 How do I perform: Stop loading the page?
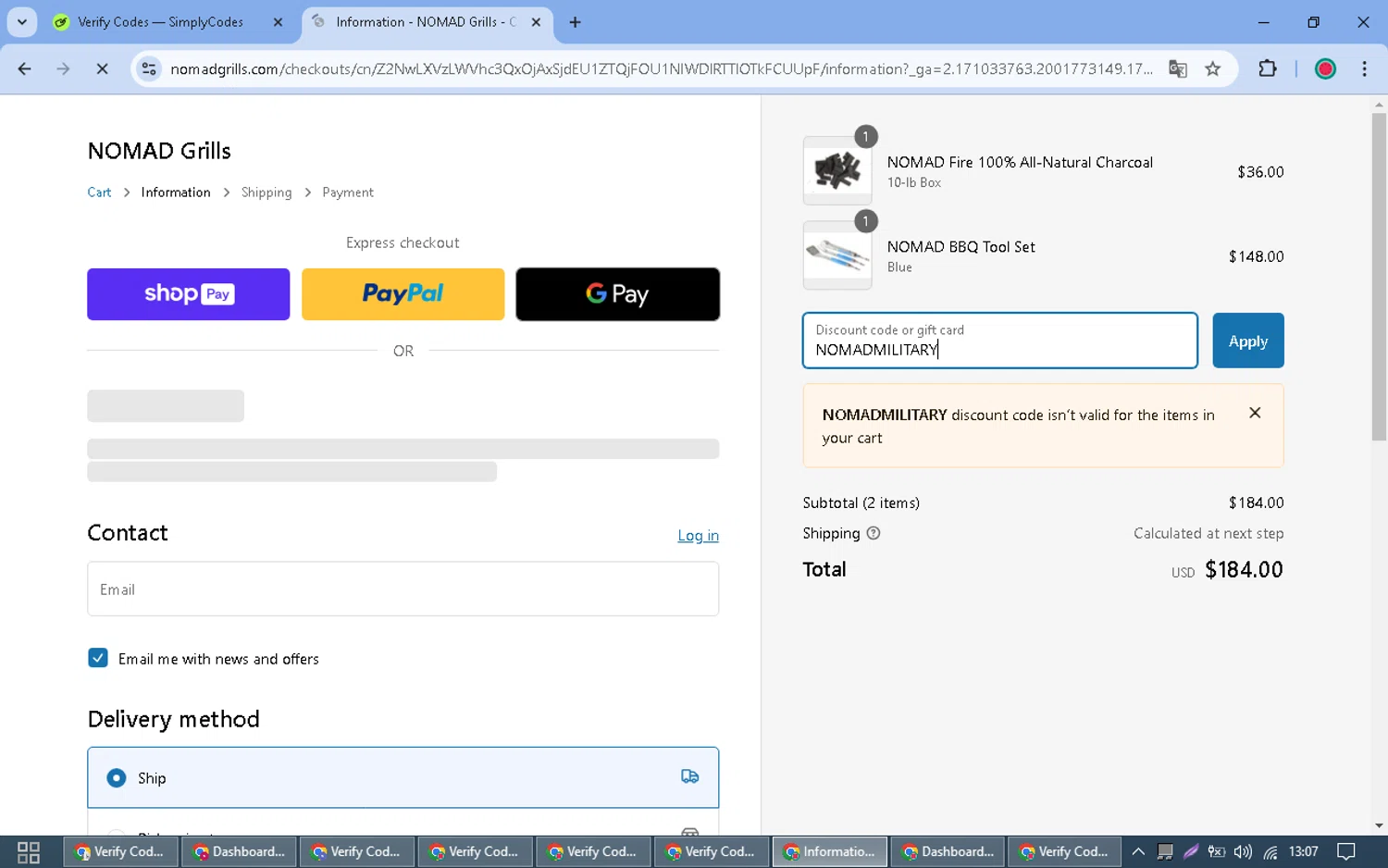102,68
